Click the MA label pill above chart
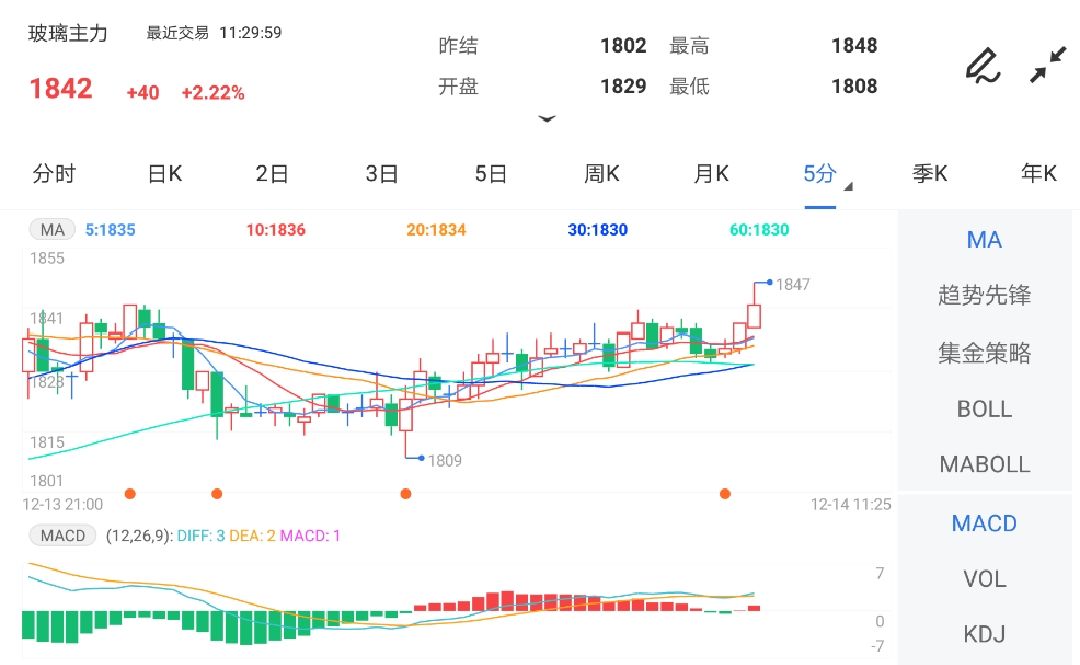This screenshot has width=1080, height=665. (52, 229)
